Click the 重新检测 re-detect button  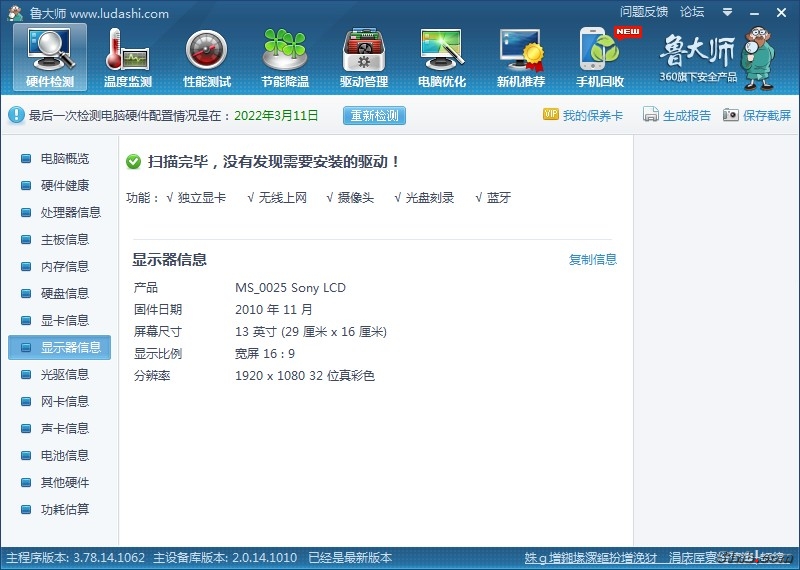374,116
